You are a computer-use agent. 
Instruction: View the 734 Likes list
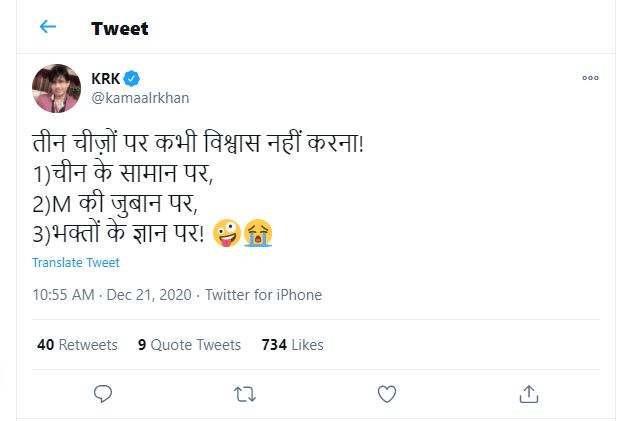pos(292,345)
